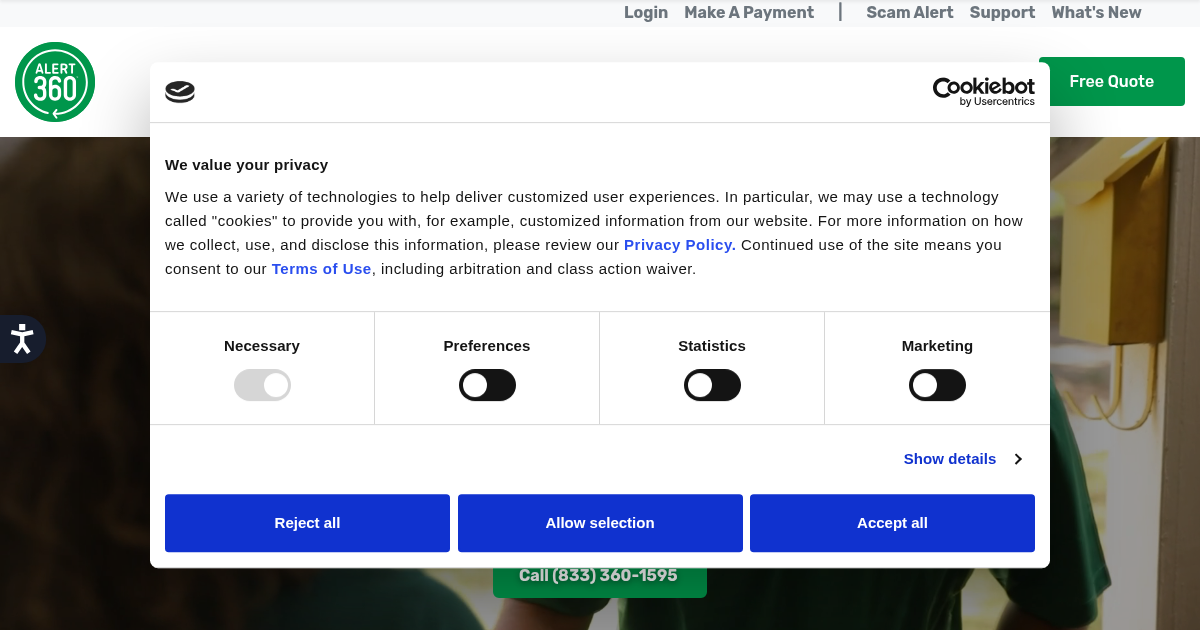The image size is (1200, 630).
Task: Enable the Marketing cookies toggle
Action: [937, 385]
